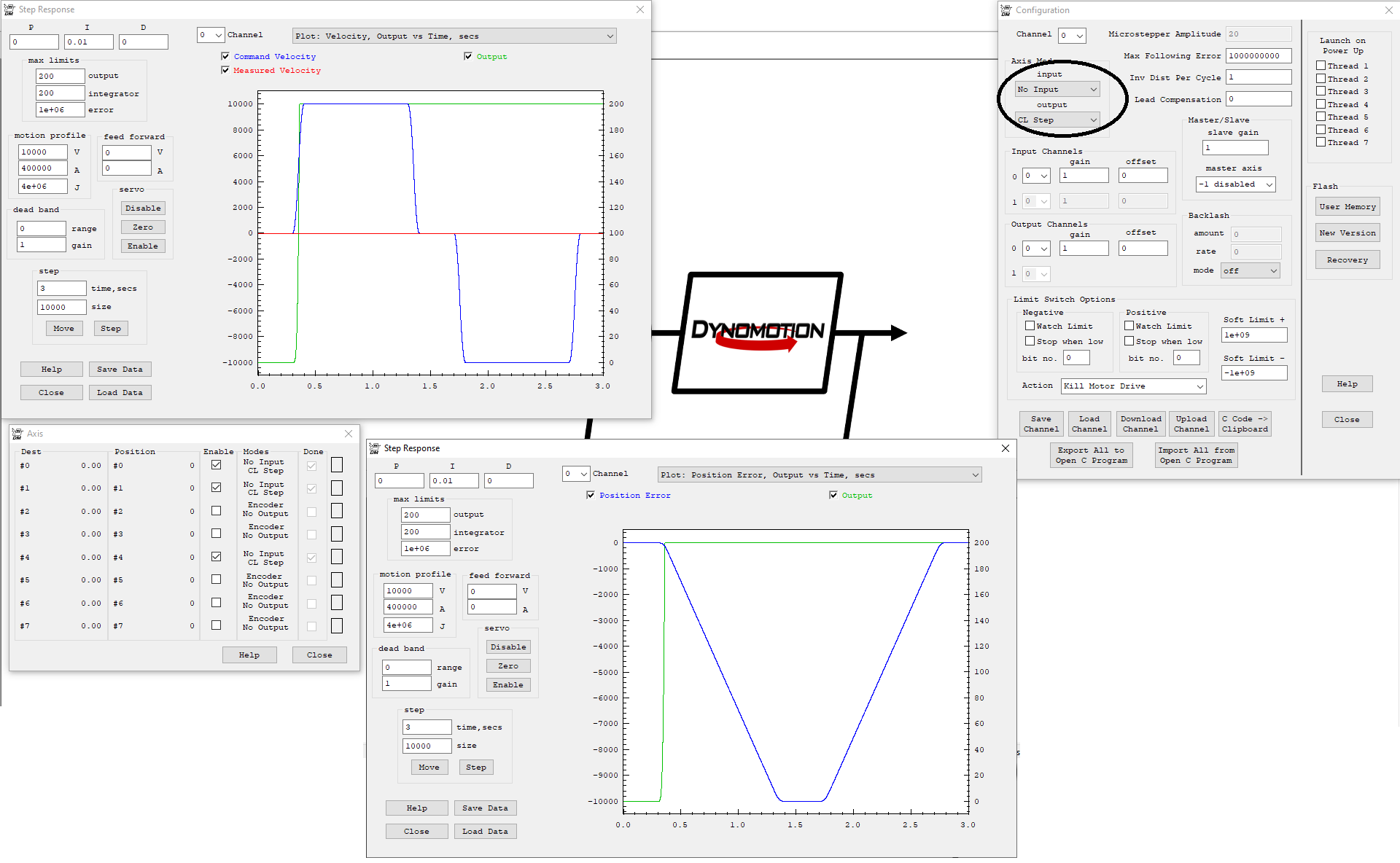Close the Axis window
Screen dimensions: 1400x863
[349, 434]
